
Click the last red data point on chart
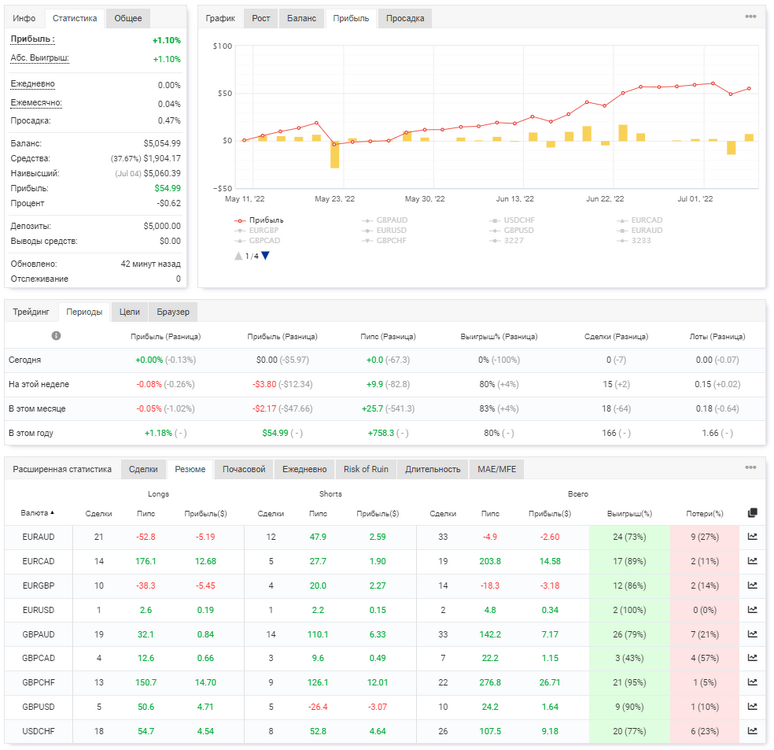[749, 89]
